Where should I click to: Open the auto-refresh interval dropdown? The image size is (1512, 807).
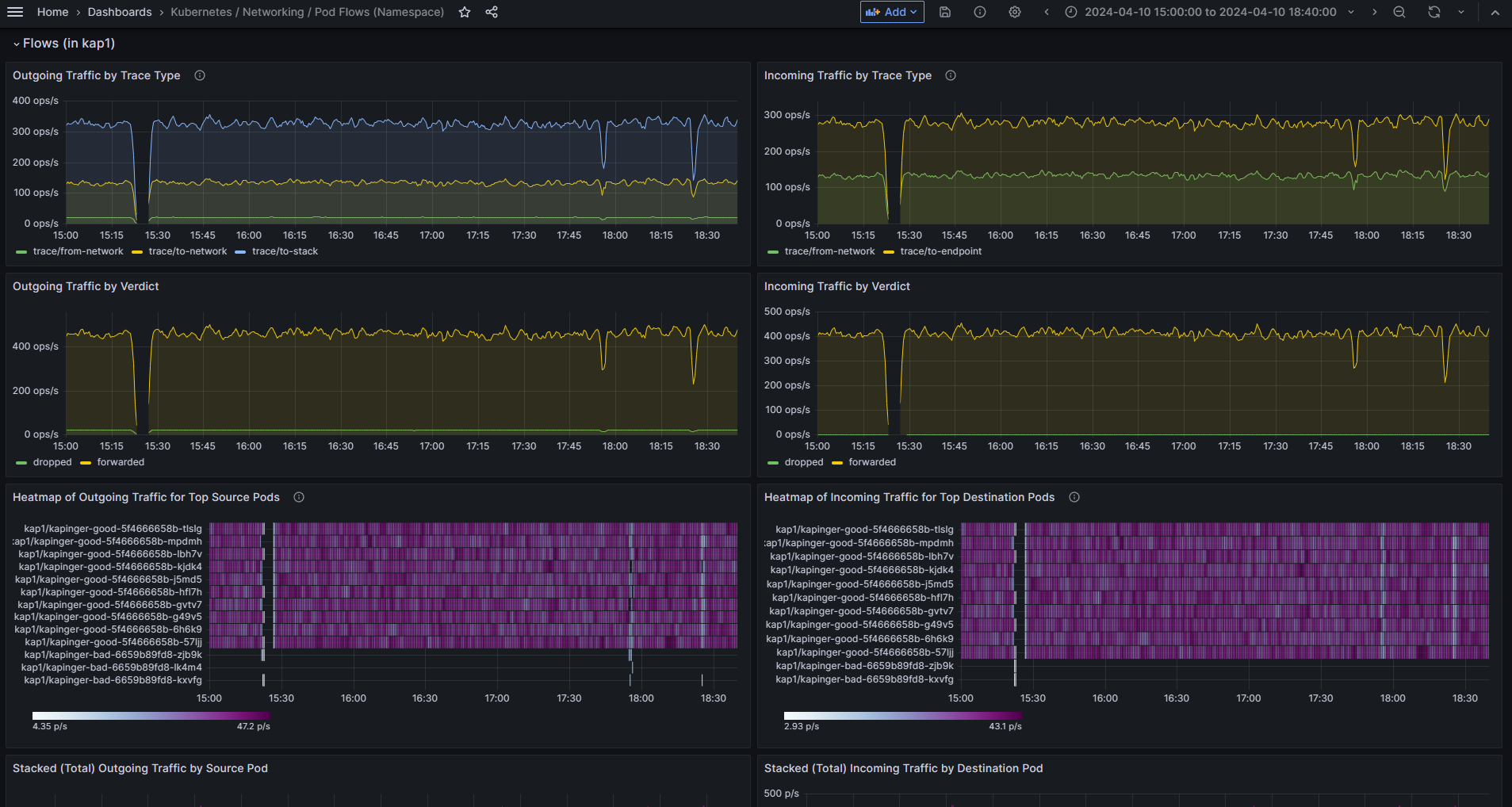[x=1461, y=12]
